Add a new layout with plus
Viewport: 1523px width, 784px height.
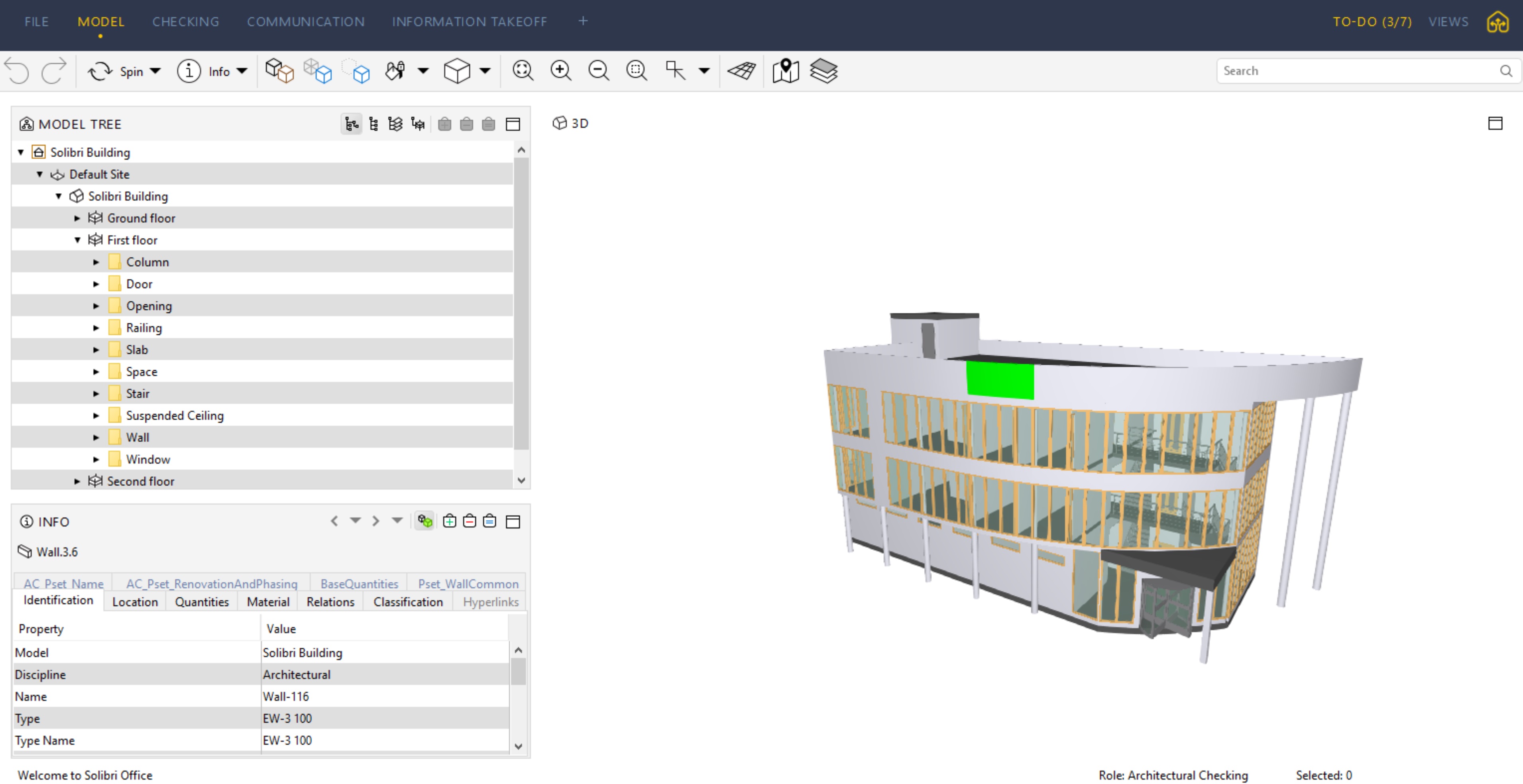click(583, 21)
